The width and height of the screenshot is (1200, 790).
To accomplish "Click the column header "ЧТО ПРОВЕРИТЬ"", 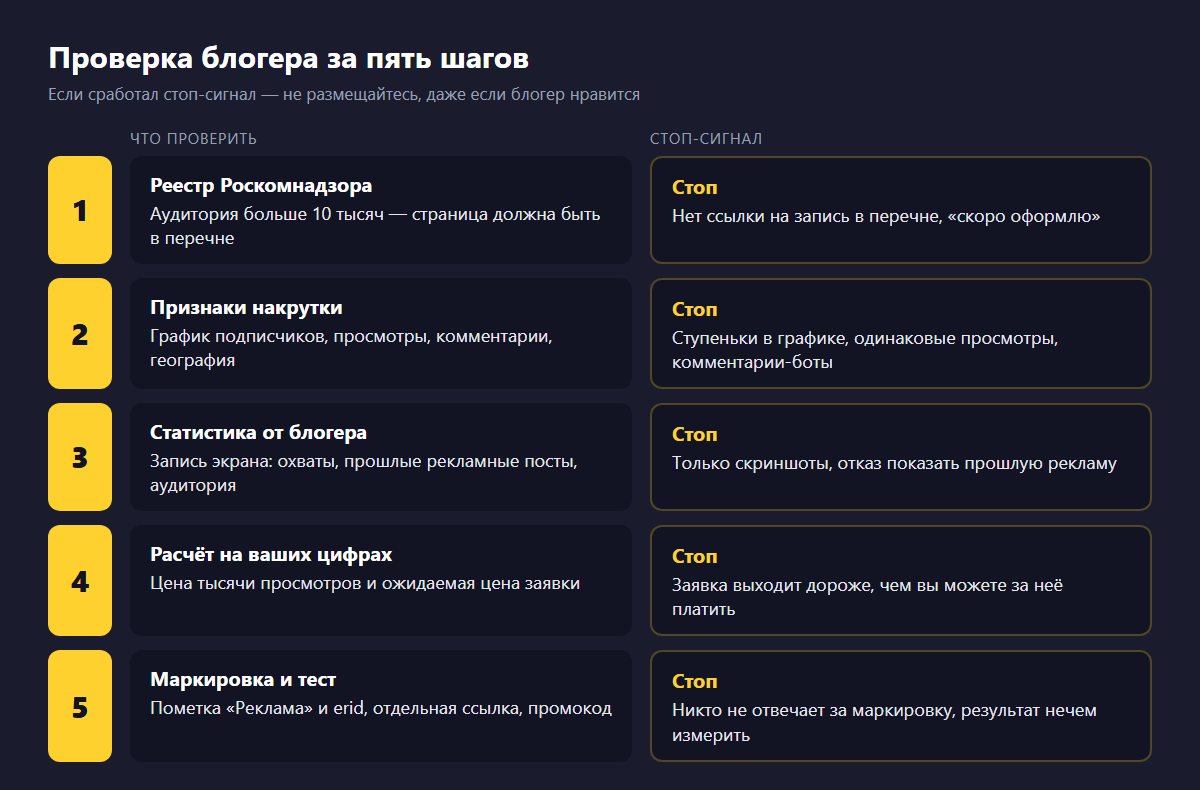I will [x=194, y=139].
